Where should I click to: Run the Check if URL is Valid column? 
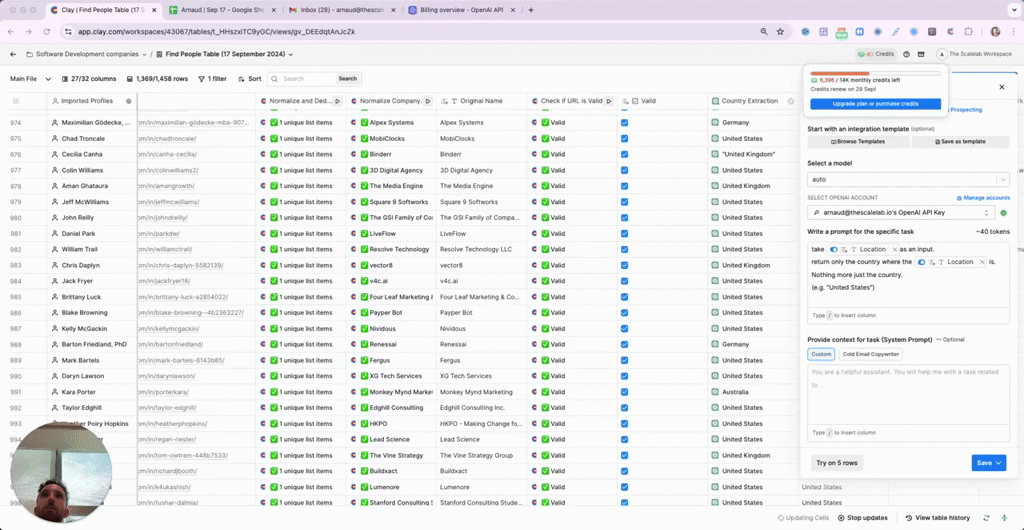click(x=609, y=101)
